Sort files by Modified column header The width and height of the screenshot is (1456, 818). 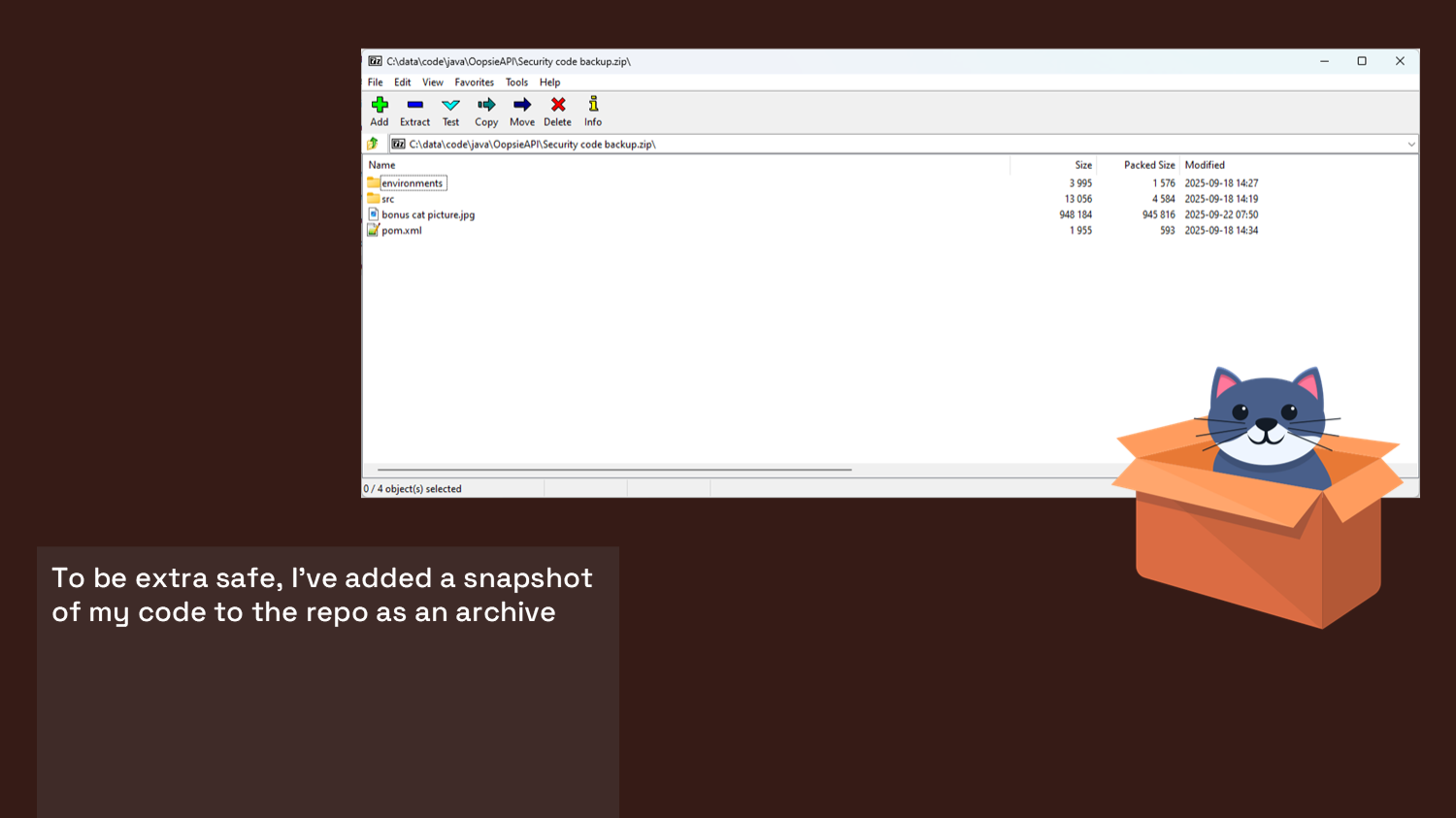click(x=1205, y=165)
